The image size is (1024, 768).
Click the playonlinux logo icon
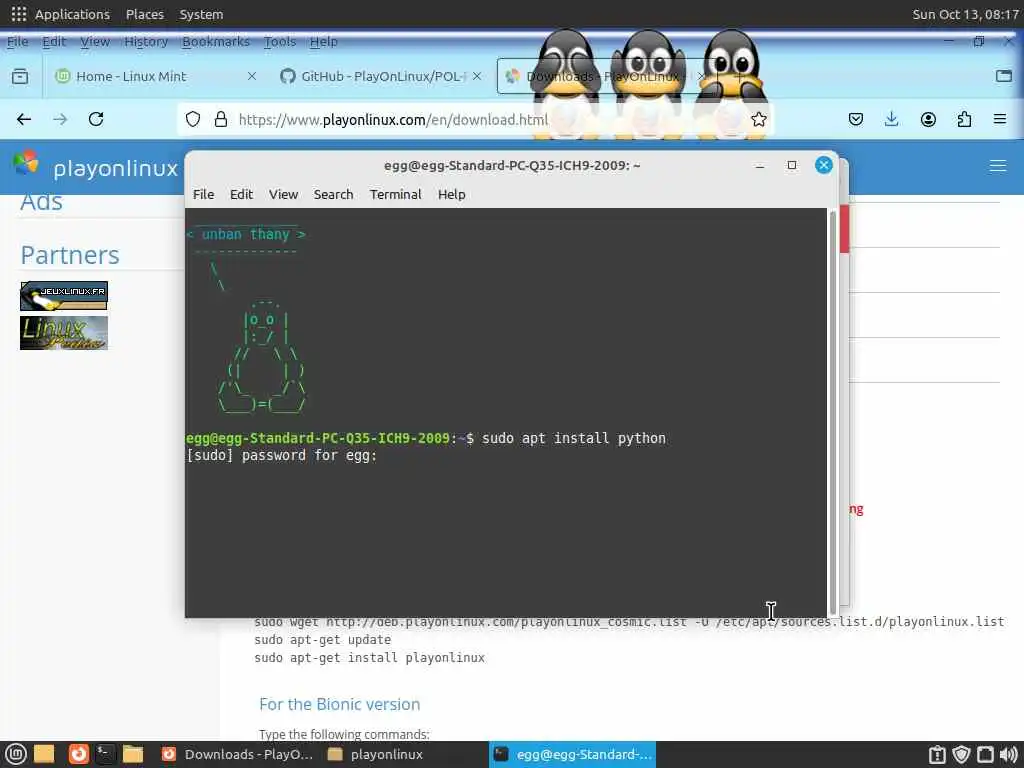coord(26,163)
